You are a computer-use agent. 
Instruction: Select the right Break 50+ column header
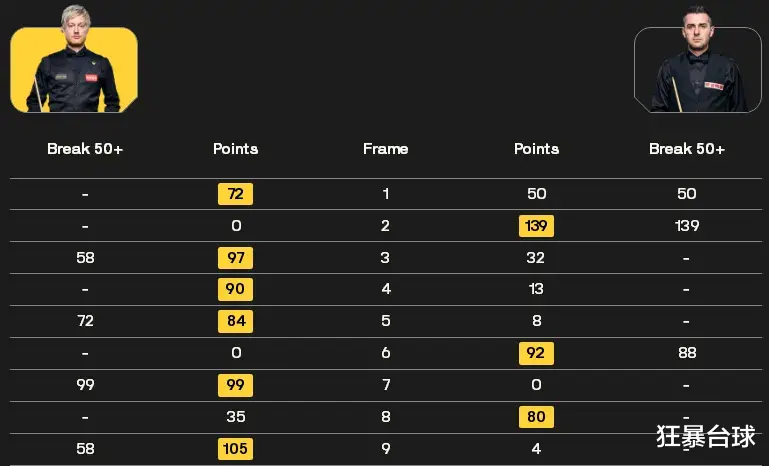point(687,149)
